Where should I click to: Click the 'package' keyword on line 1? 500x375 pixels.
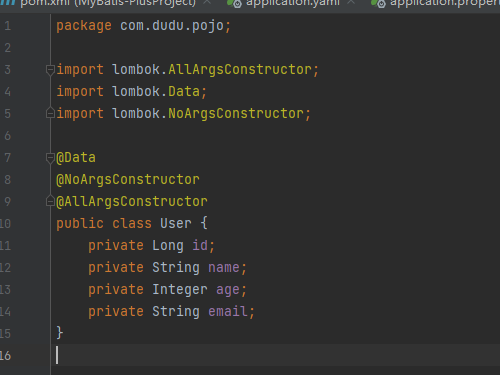pos(84,26)
